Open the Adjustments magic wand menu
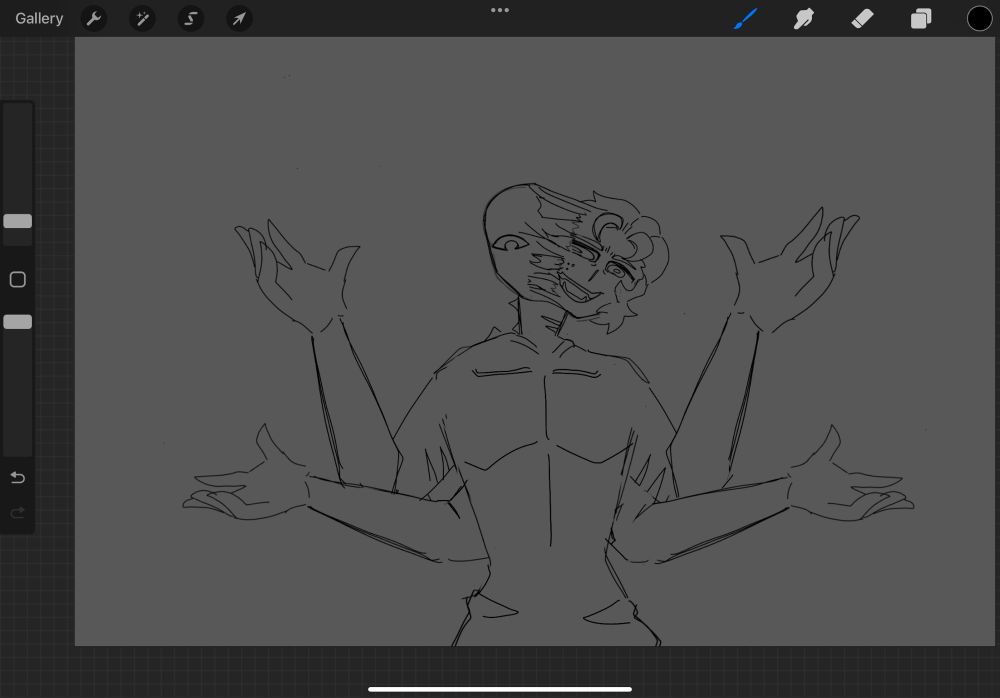This screenshot has height=698, width=1000. [142, 19]
